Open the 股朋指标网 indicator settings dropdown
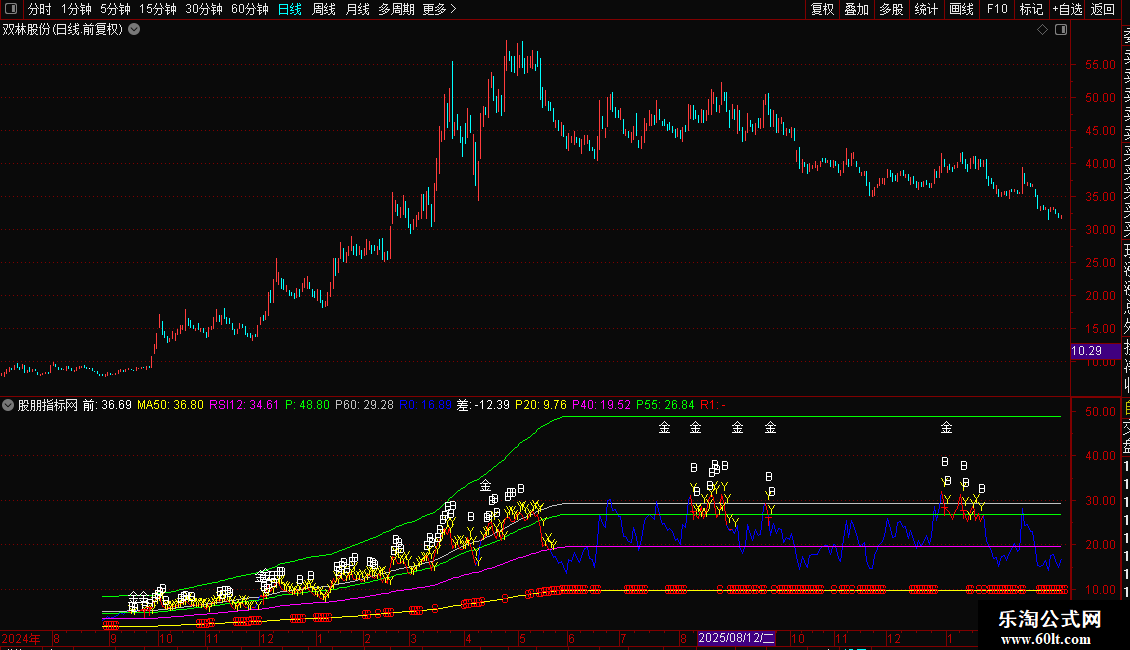 tap(8, 405)
